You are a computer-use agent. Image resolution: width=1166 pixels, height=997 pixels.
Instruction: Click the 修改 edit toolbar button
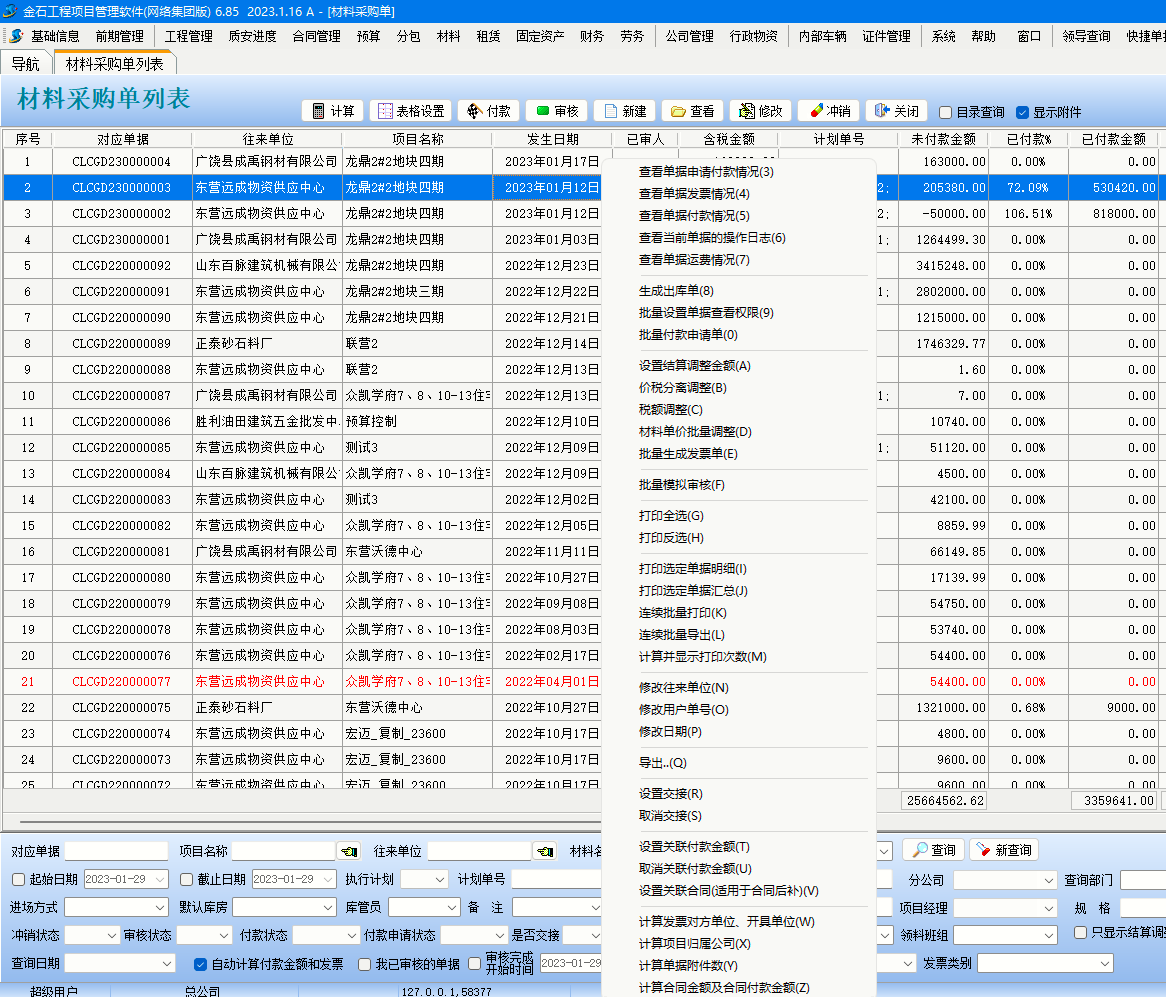760,111
